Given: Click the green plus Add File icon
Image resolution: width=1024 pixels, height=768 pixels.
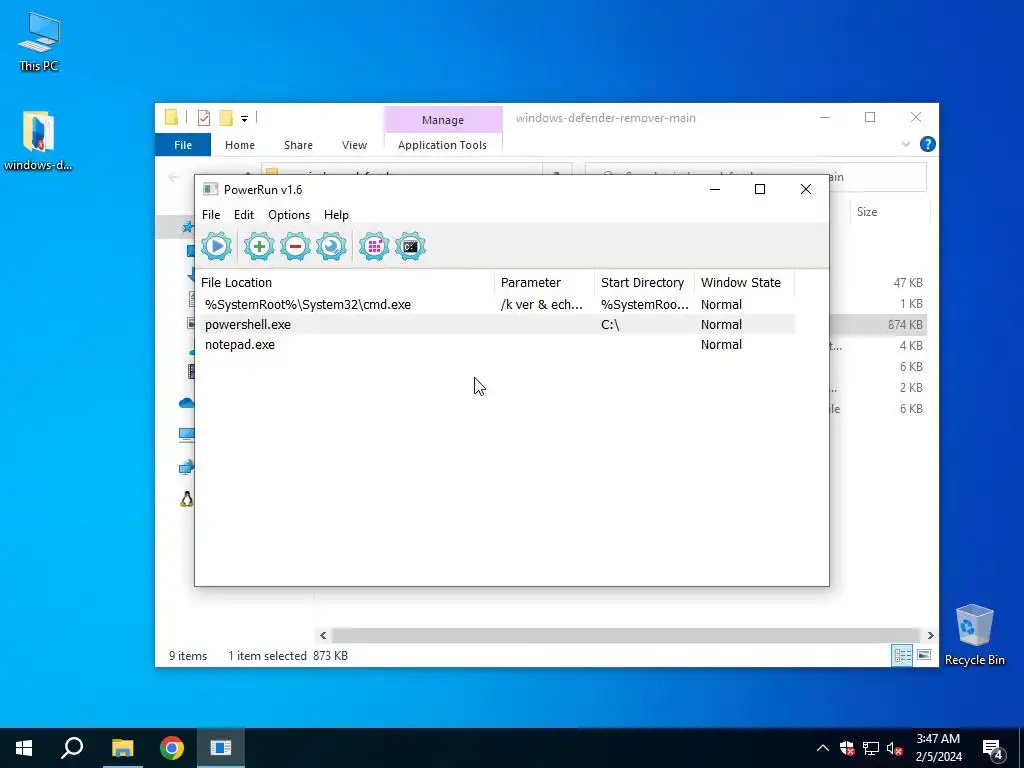Looking at the screenshot, I should tap(259, 247).
